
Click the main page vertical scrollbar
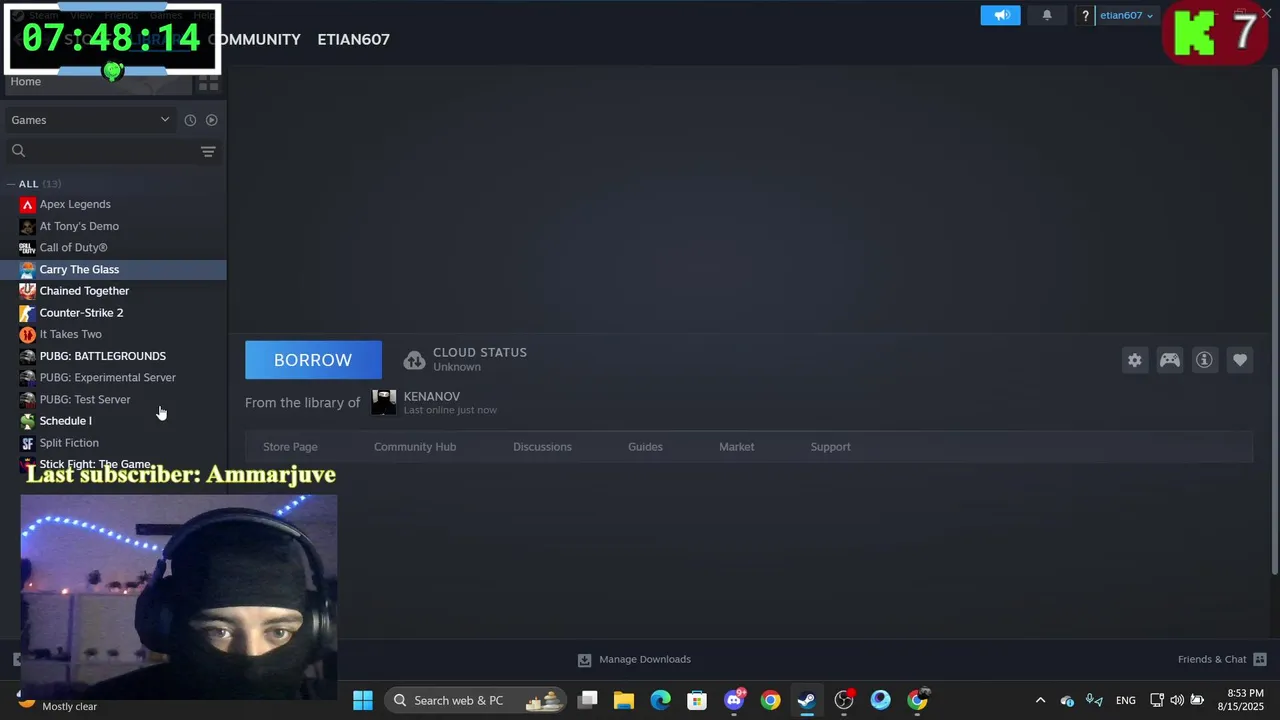click(x=1274, y=320)
